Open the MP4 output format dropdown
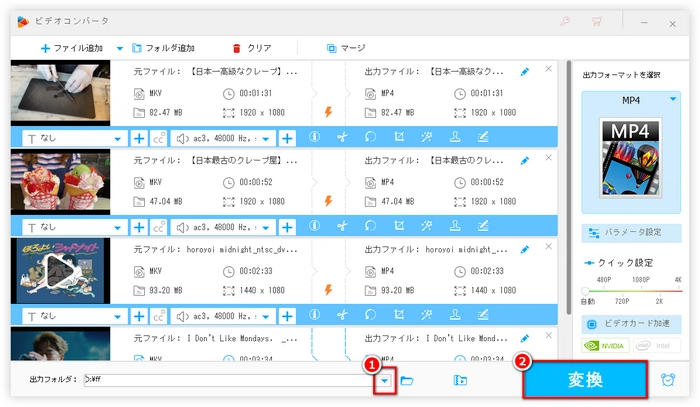700x407 pixels. point(673,99)
